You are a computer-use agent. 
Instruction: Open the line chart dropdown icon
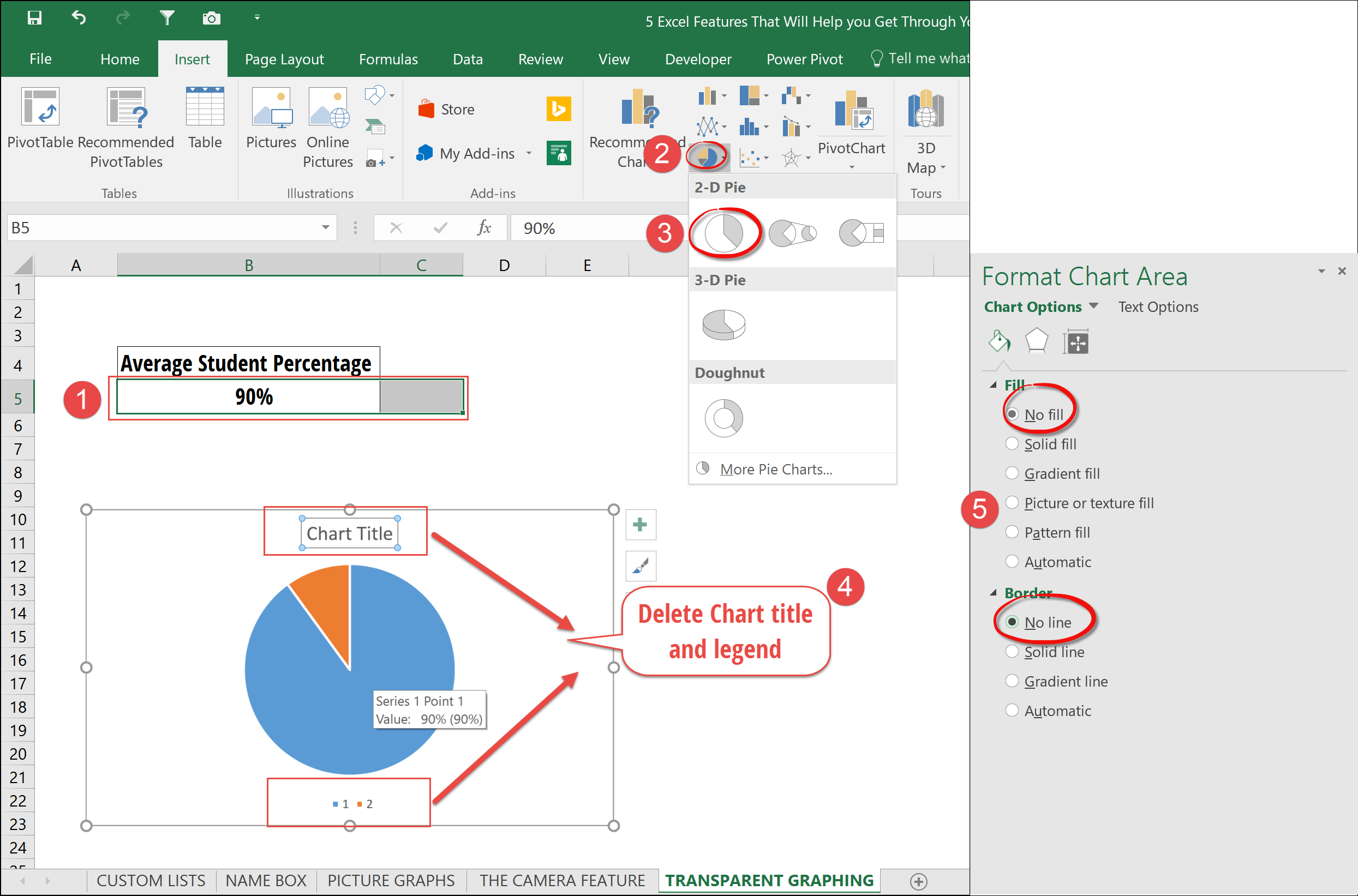coord(712,127)
